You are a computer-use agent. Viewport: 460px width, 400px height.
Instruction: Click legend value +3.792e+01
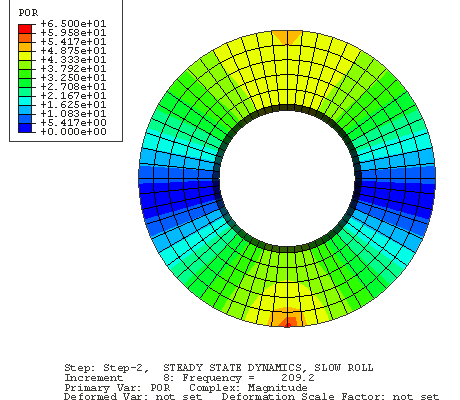73,69
